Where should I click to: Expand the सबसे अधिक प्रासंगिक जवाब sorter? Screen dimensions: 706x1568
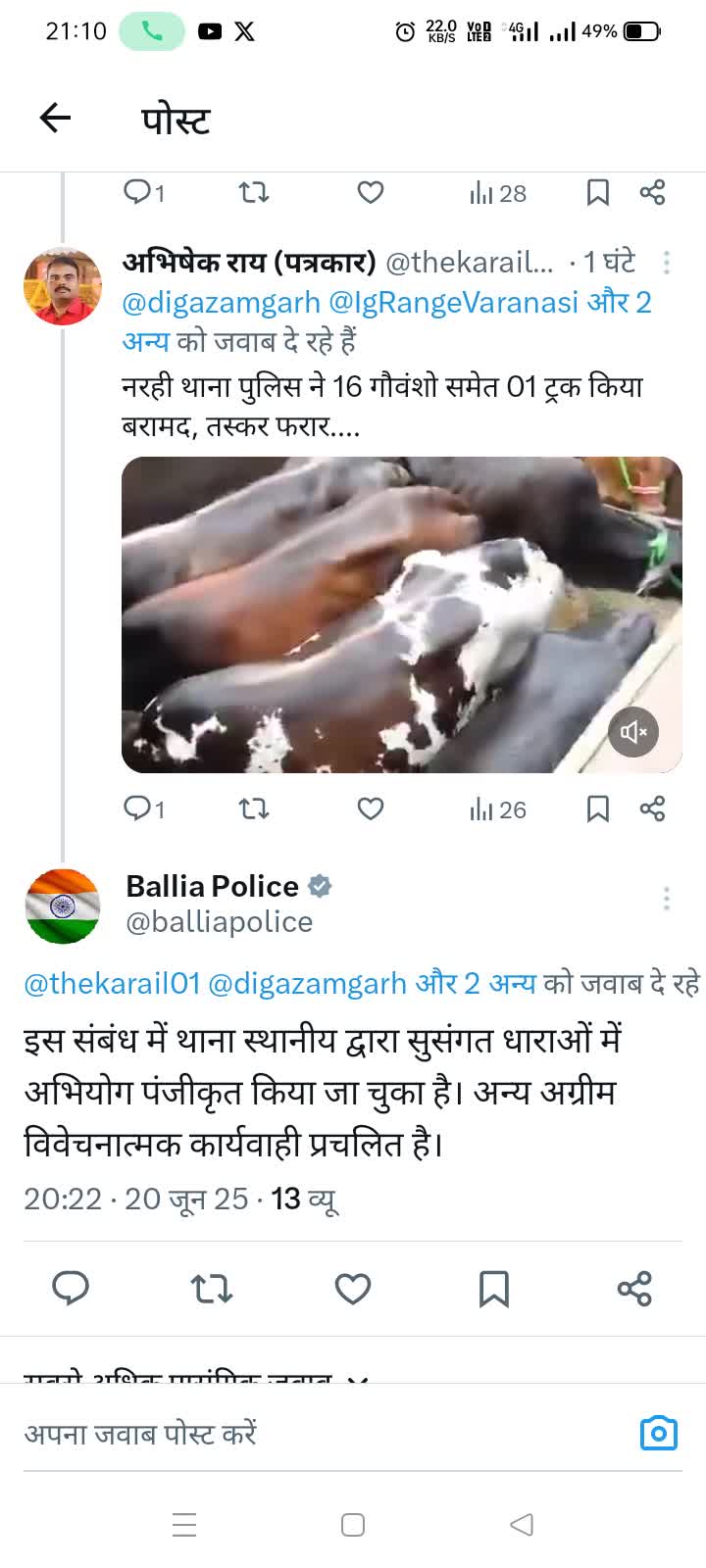[196, 1377]
